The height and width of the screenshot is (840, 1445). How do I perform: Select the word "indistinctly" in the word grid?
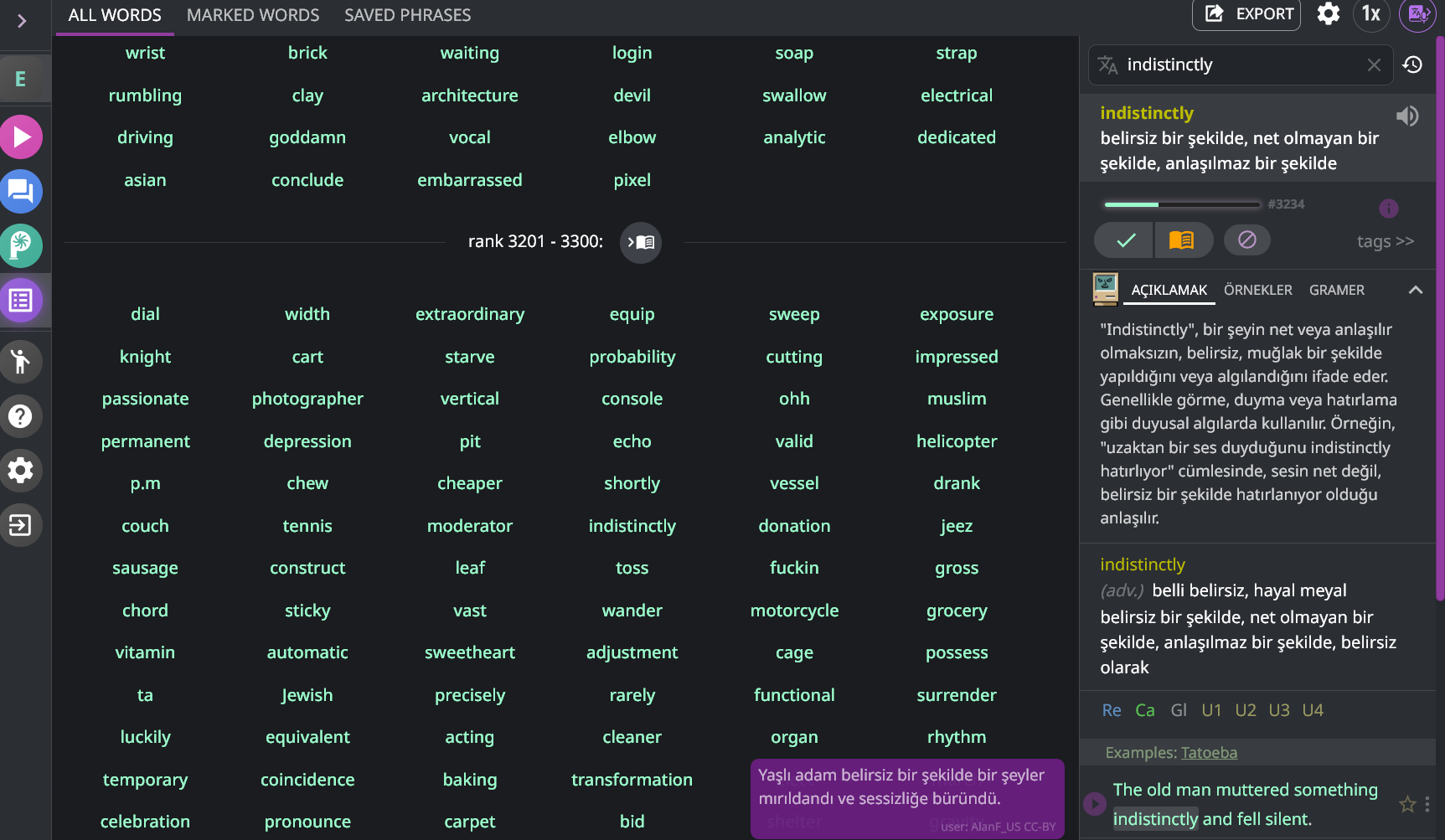click(x=632, y=526)
